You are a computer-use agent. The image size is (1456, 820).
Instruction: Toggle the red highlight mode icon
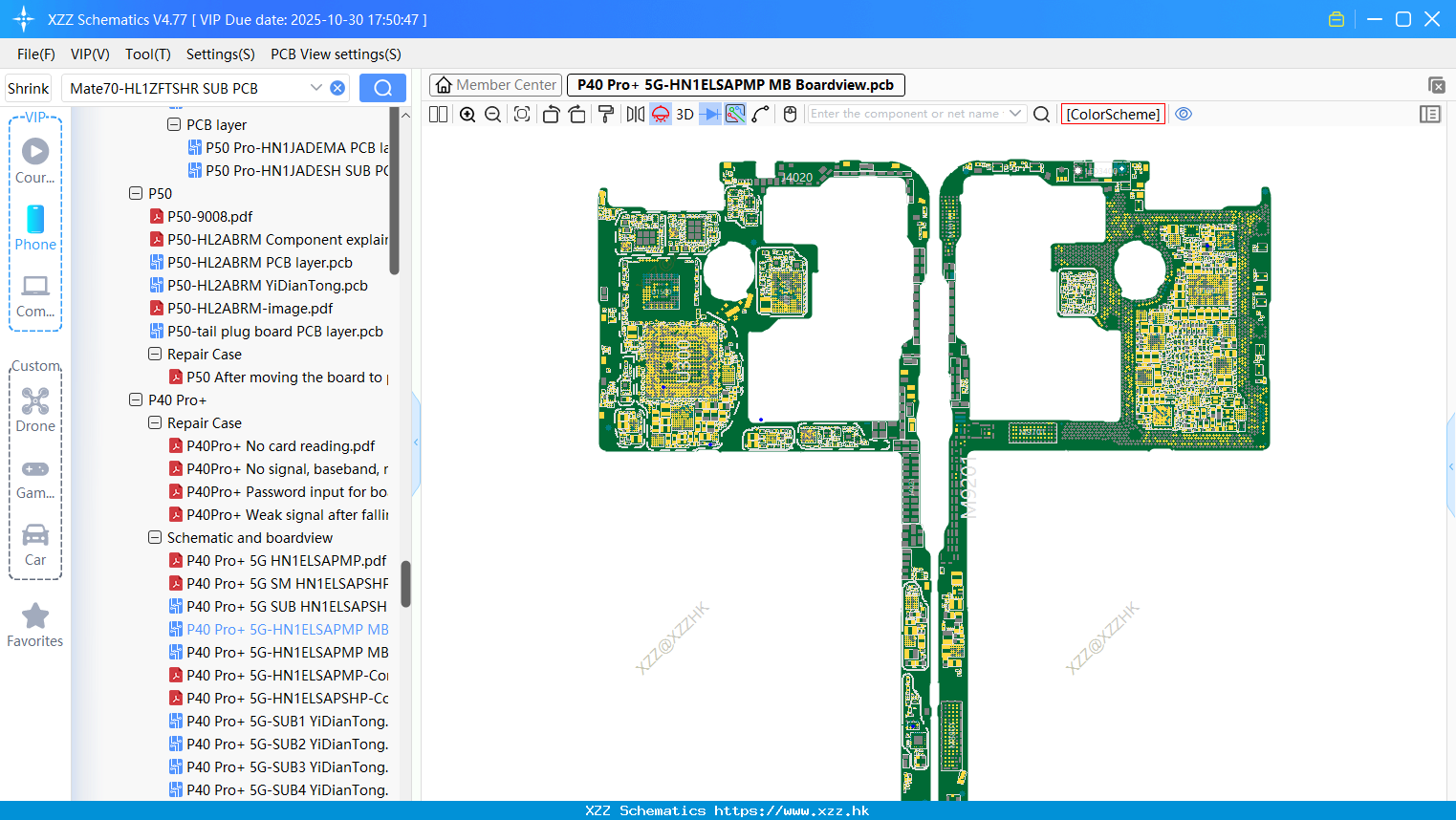point(661,114)
